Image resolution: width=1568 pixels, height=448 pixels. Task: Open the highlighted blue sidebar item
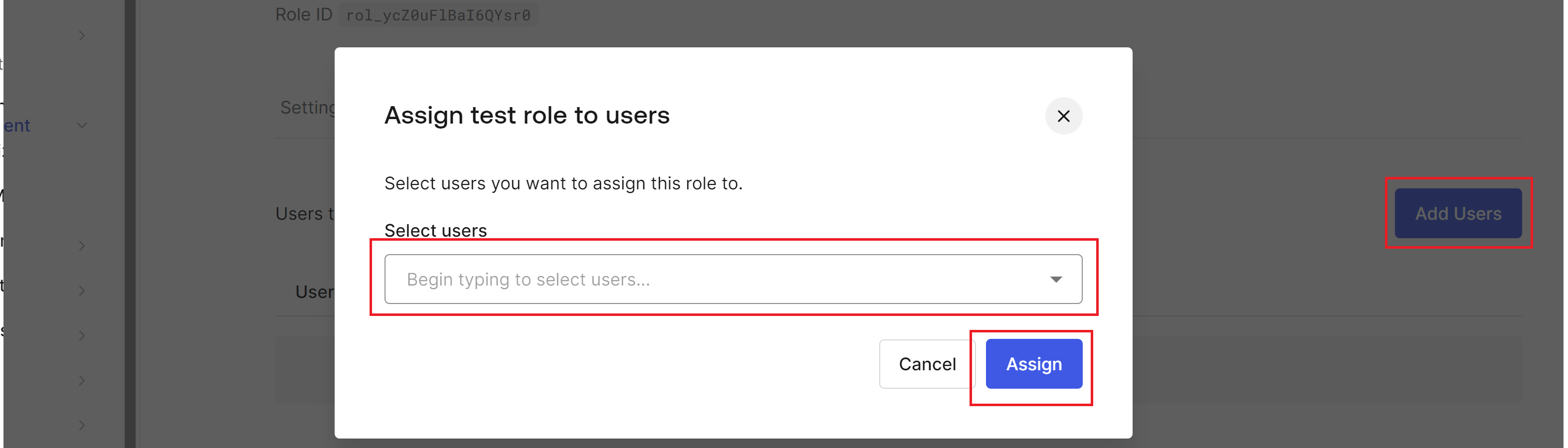pos(17,126)
